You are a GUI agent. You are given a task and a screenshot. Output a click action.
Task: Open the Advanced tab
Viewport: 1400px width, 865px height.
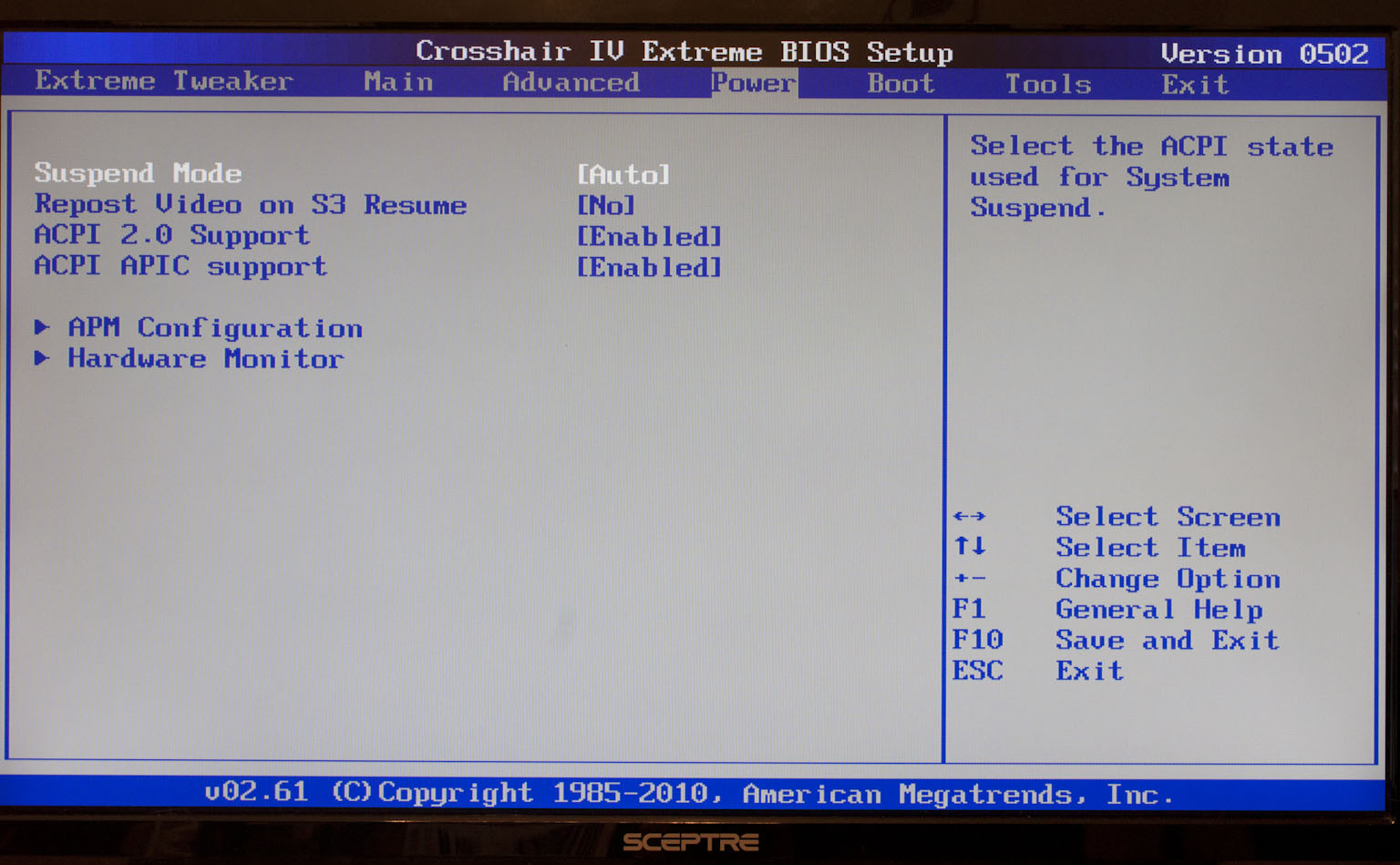pos(571,83)
